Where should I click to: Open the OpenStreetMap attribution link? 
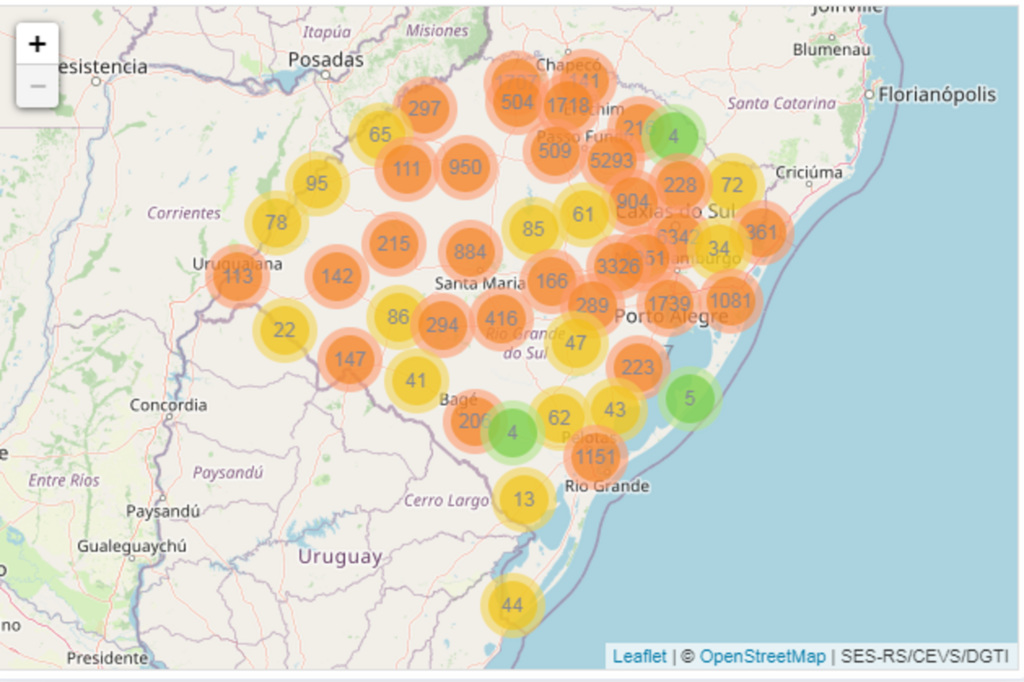click(762, 656)
